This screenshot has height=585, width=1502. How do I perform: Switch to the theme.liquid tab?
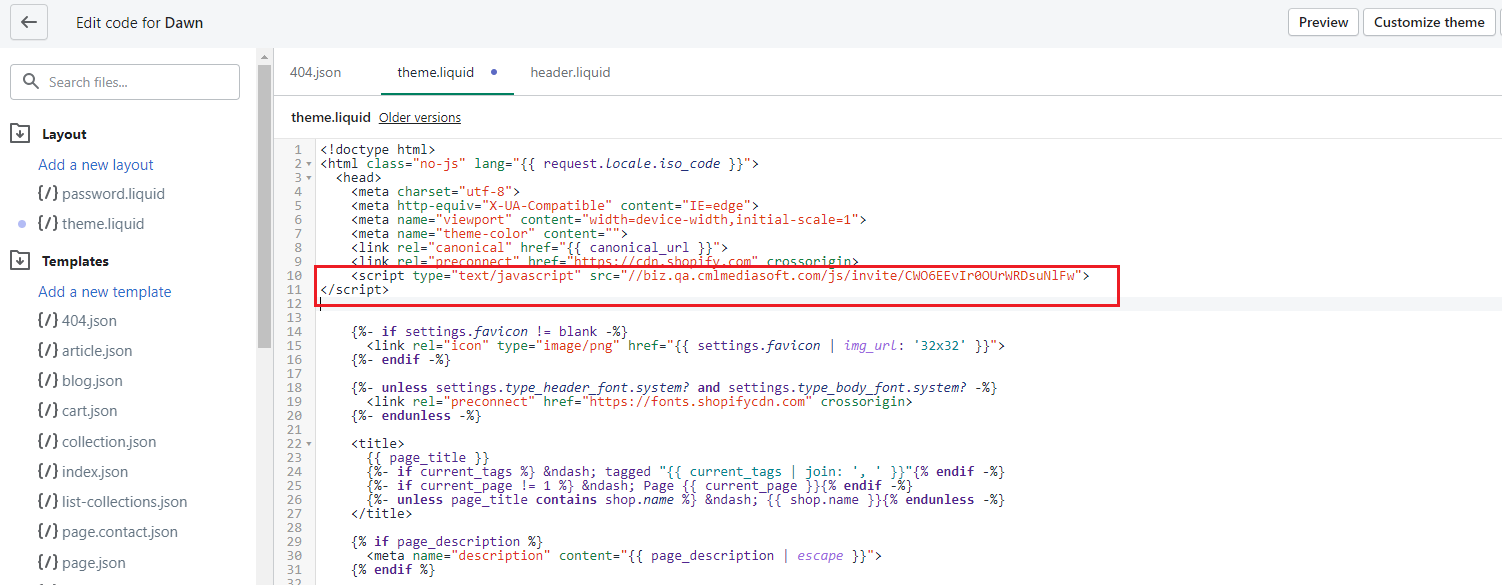pyautogui.click(x=436, y=72)
